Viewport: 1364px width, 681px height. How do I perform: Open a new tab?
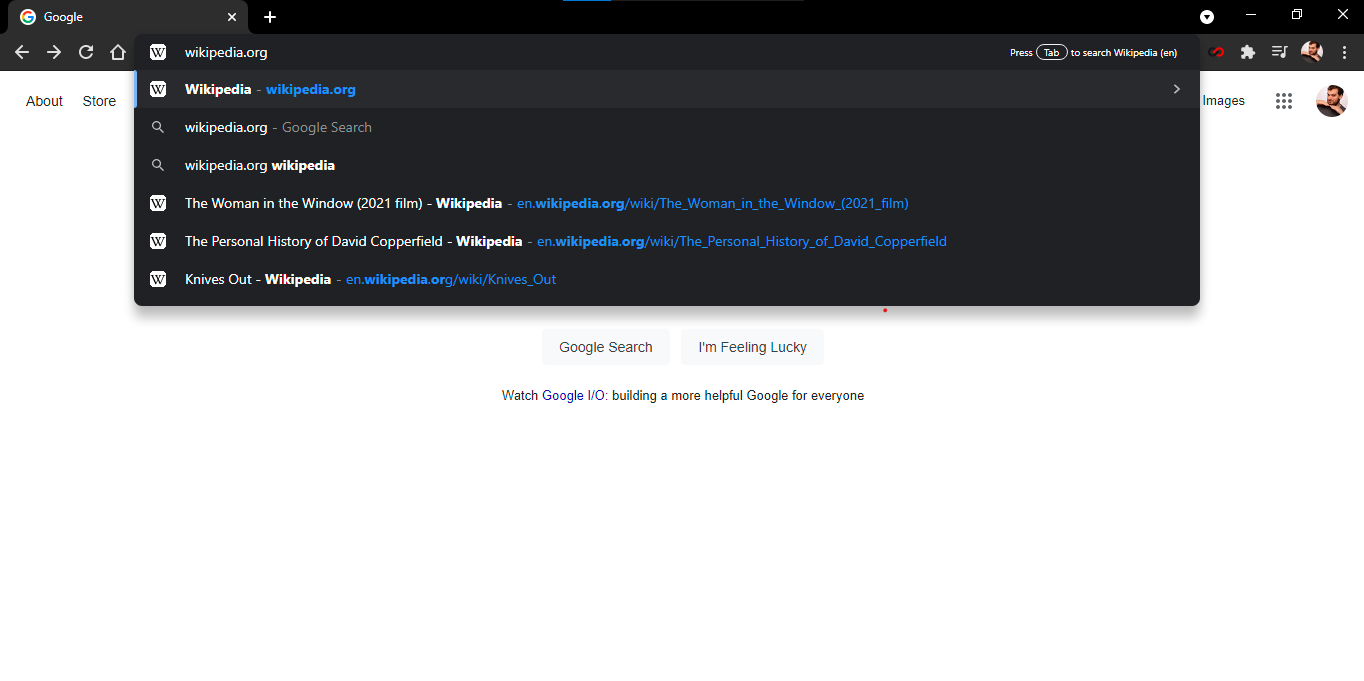coord(270,17)
